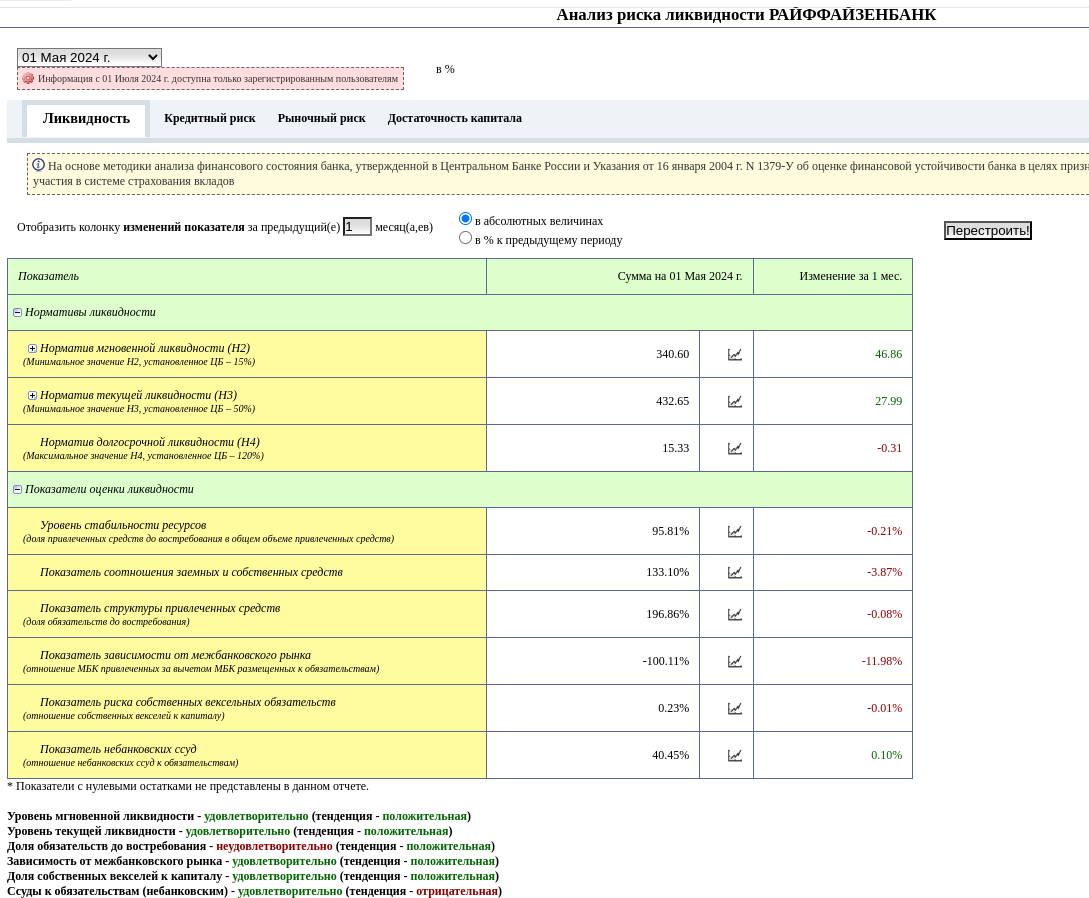
Task: Click the Н4 change value -0.31
Action: [x=890, y=449]
